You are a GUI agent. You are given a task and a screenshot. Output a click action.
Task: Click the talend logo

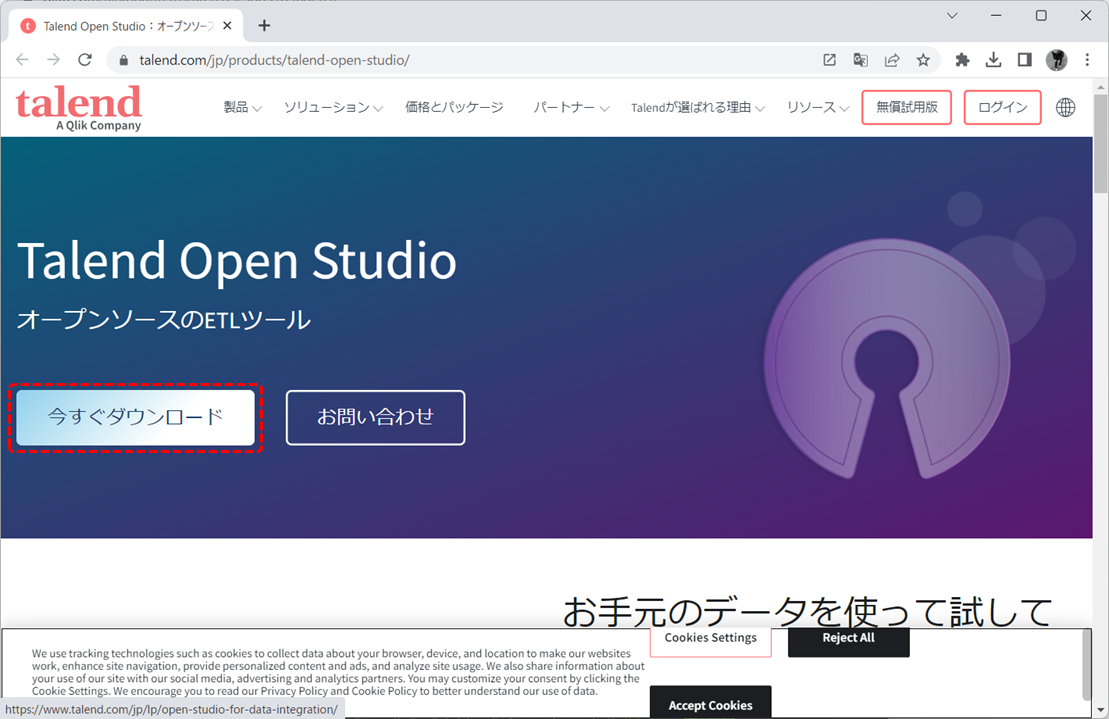[79, 108]
